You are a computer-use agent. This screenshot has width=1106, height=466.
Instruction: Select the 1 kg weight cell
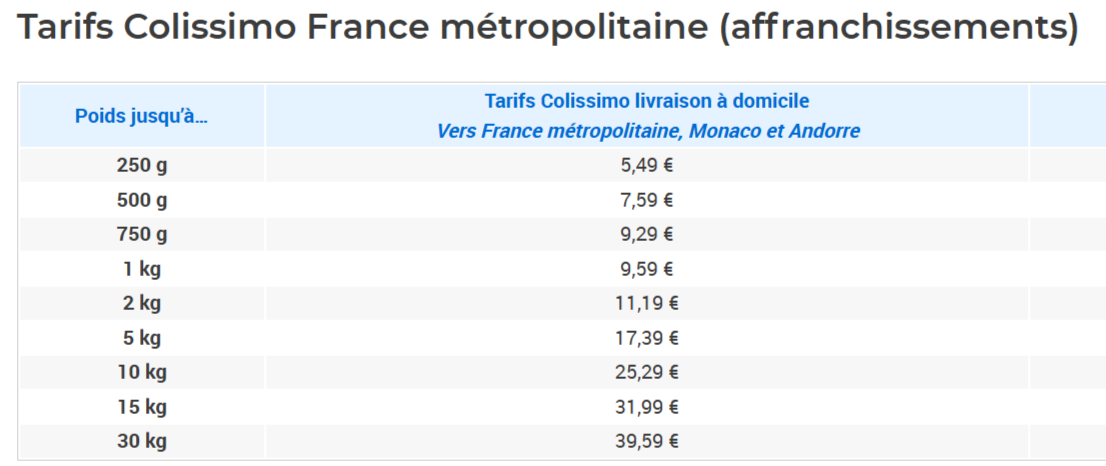(141, 269)
